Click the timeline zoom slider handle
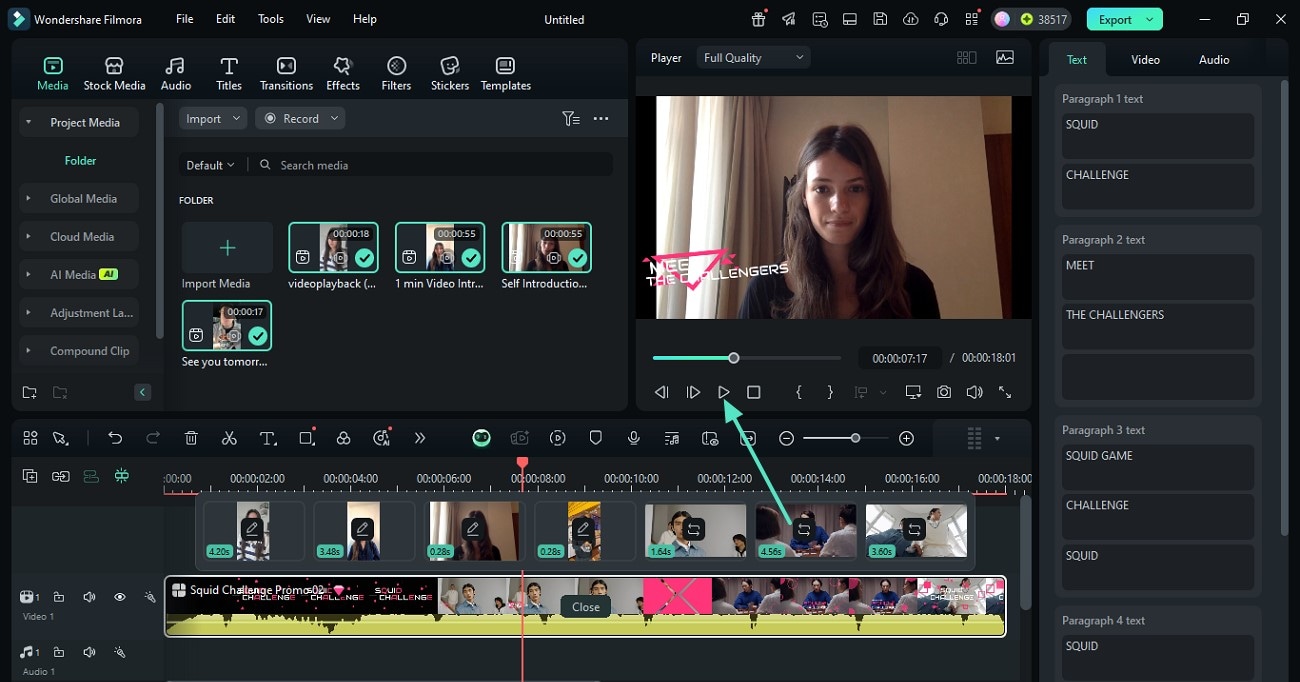The height and width of the screenshot is (682, 1300). [x=855, y=438]
